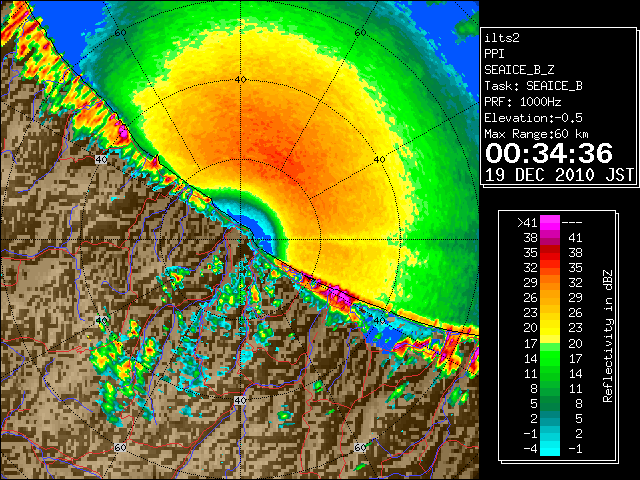640x480 pixels.
Task: Select the "---" legend label
Action: (x=572, y=223)
